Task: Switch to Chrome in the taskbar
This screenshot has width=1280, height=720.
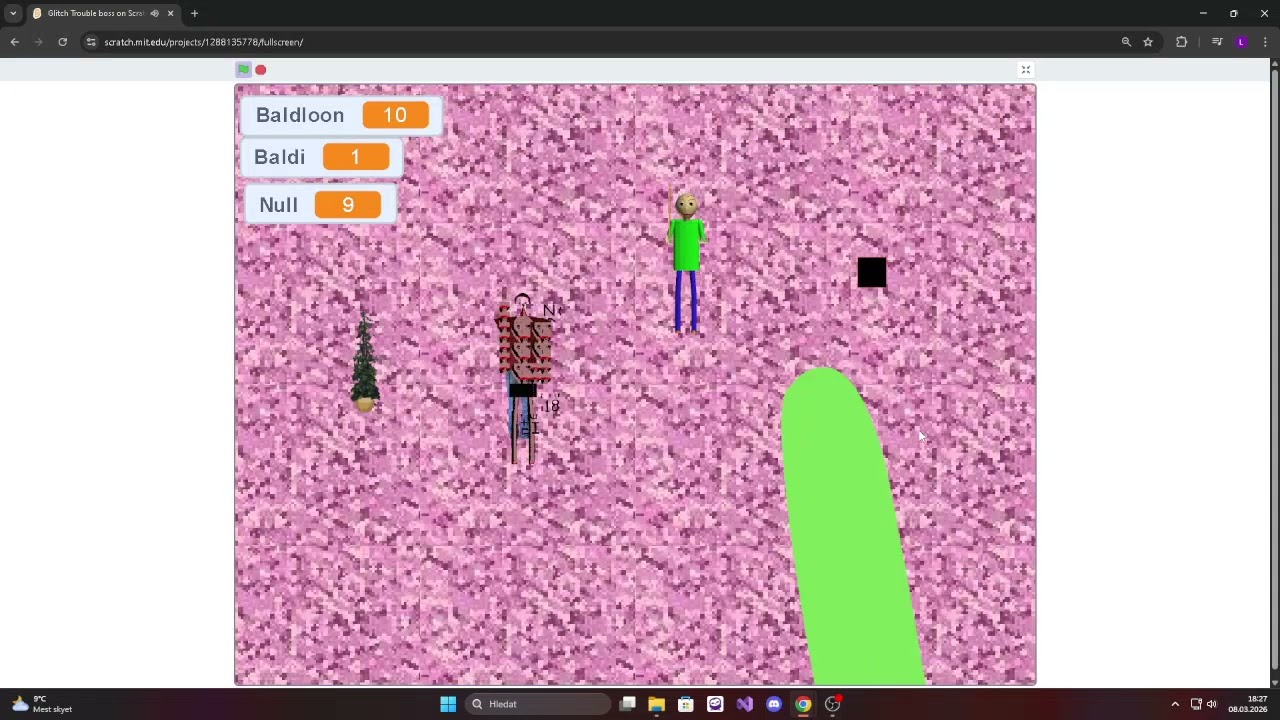Action: (803, 704)
